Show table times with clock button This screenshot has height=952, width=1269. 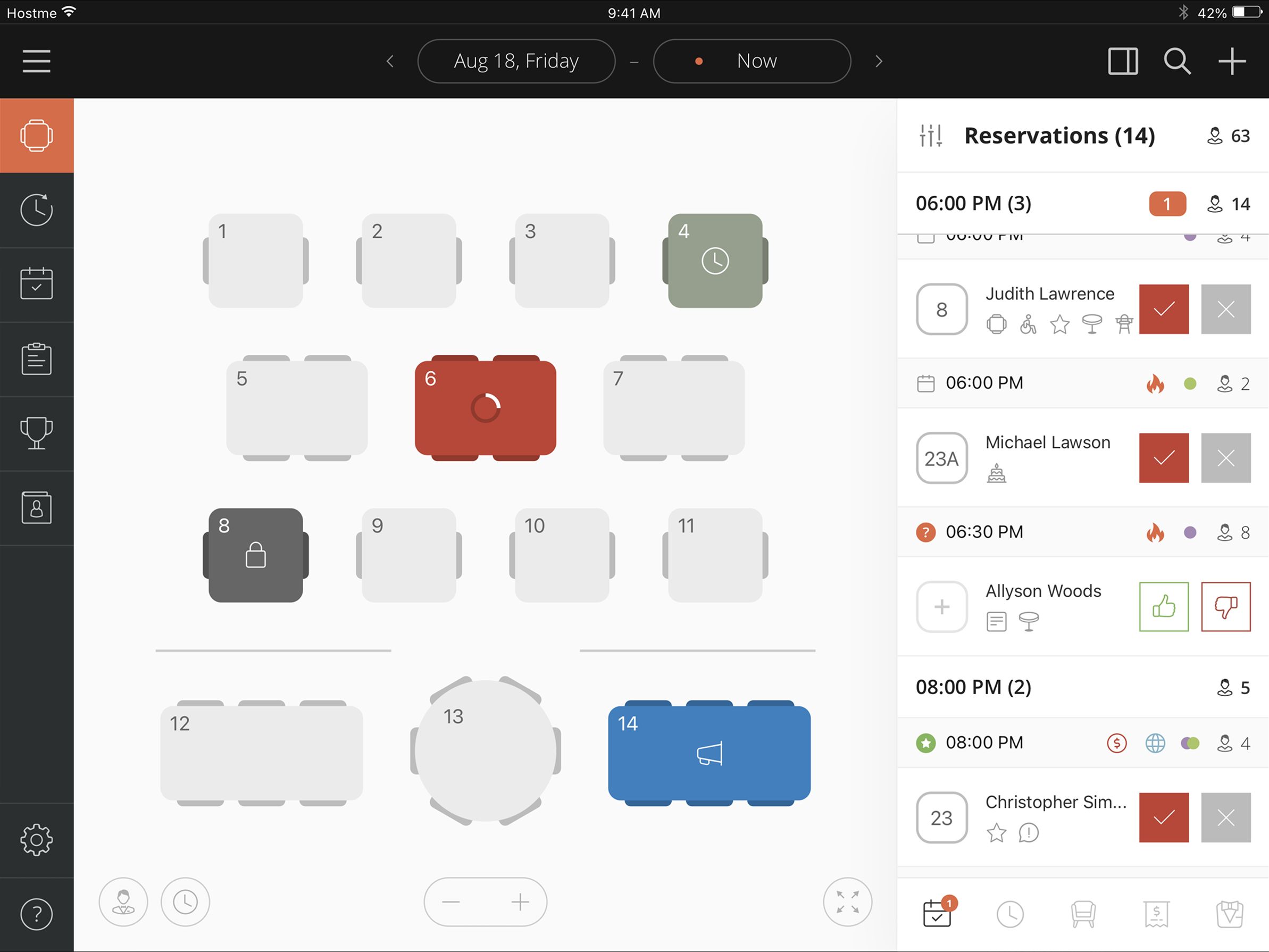[185, 901]
